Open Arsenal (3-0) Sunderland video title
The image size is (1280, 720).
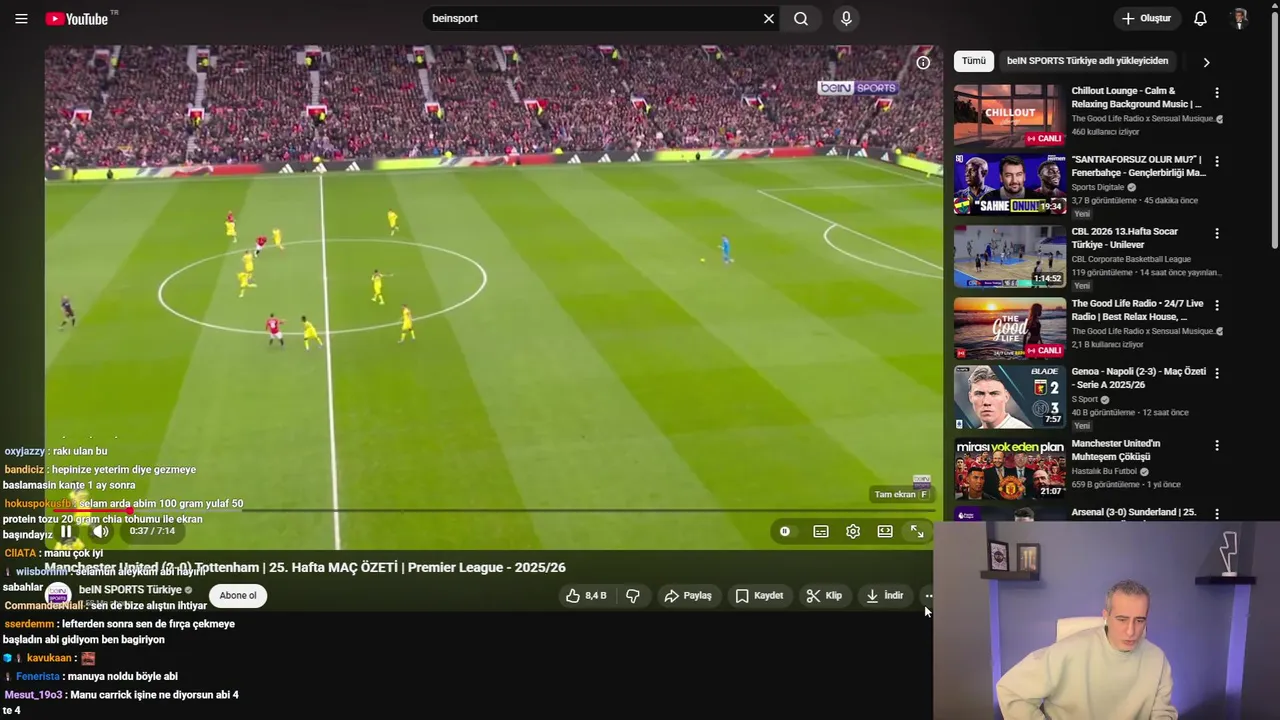1134,512
